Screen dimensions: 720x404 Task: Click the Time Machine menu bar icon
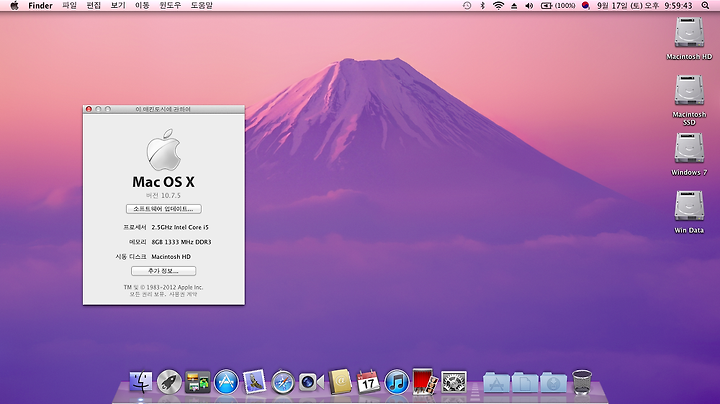tap(467, 6)
